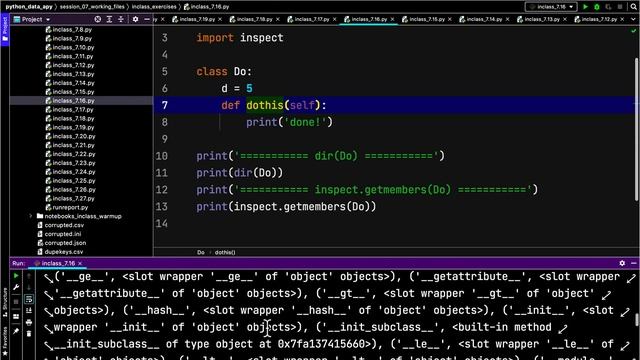Click the inspection status checkmark in editor
The width and height of the screenshot is (640, 360).
coord(633,31)
